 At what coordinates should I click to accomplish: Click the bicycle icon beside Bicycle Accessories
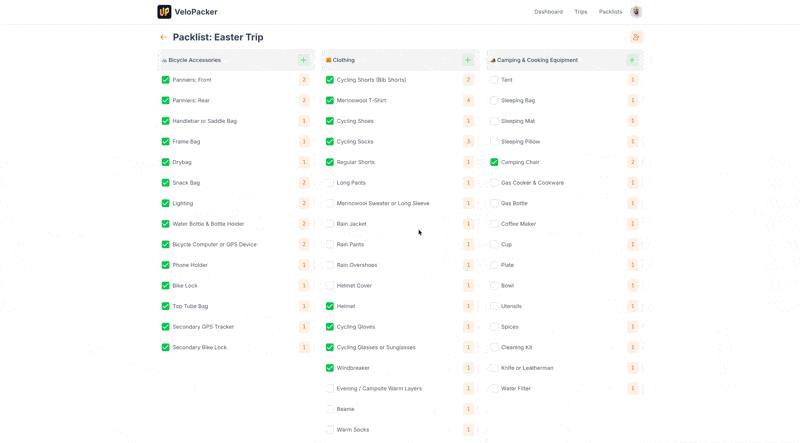pos(164,60)
